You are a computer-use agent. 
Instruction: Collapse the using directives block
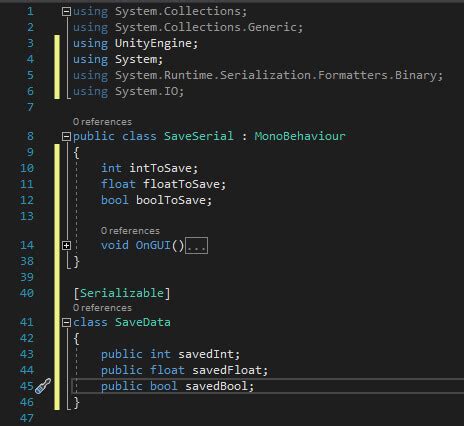click(x=67, y=12)
